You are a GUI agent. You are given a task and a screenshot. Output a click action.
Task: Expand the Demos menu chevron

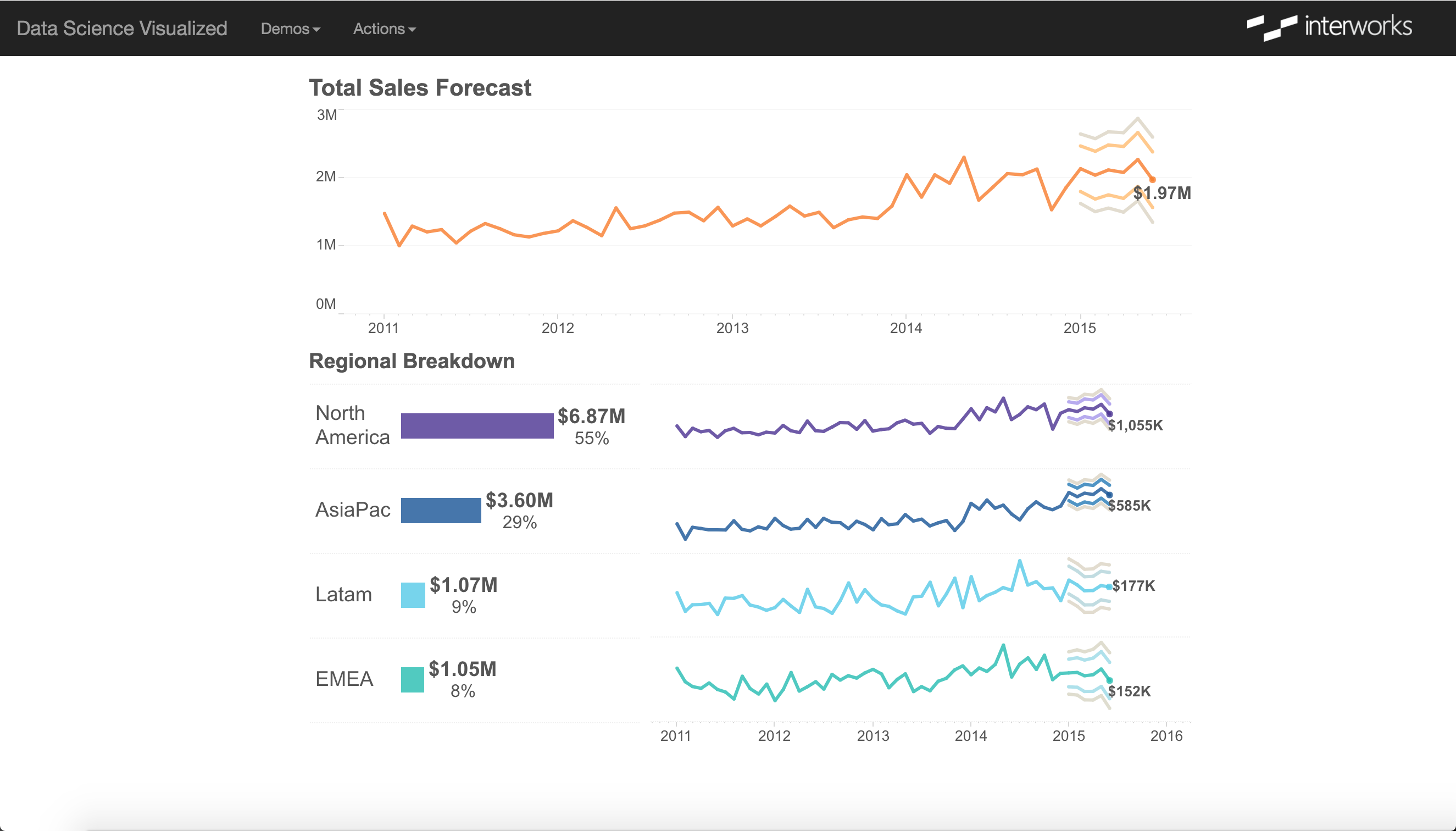pyautogui.click(x=316, y=29)
